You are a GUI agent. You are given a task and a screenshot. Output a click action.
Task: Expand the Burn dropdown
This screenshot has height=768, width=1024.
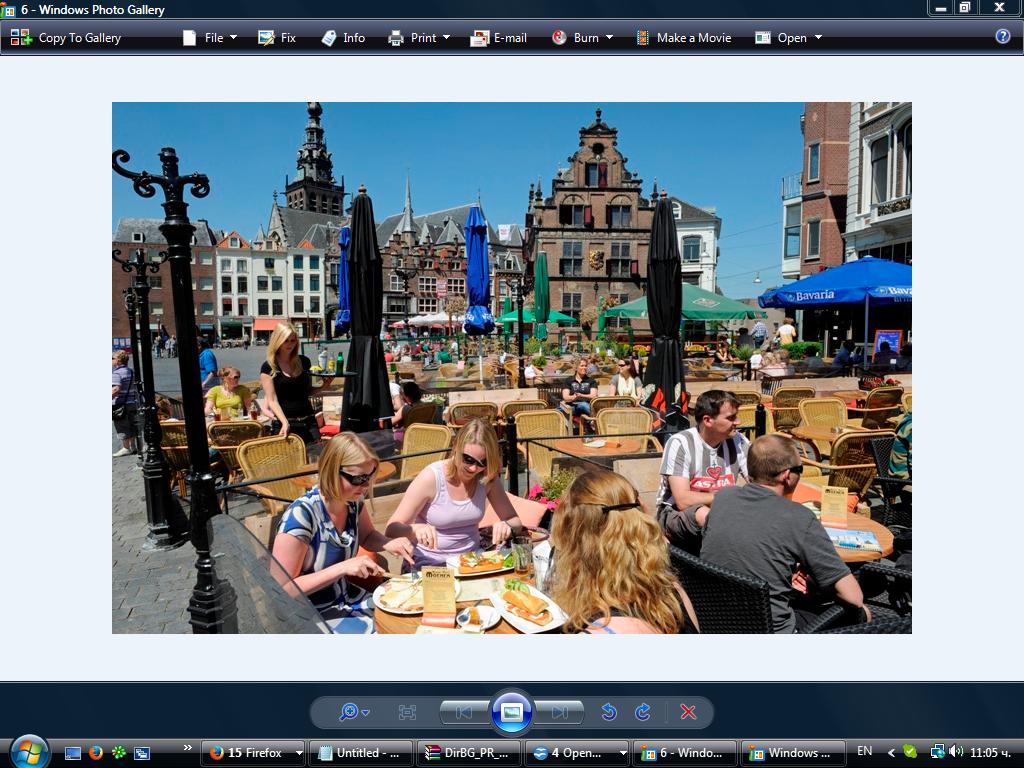point(582,38)
